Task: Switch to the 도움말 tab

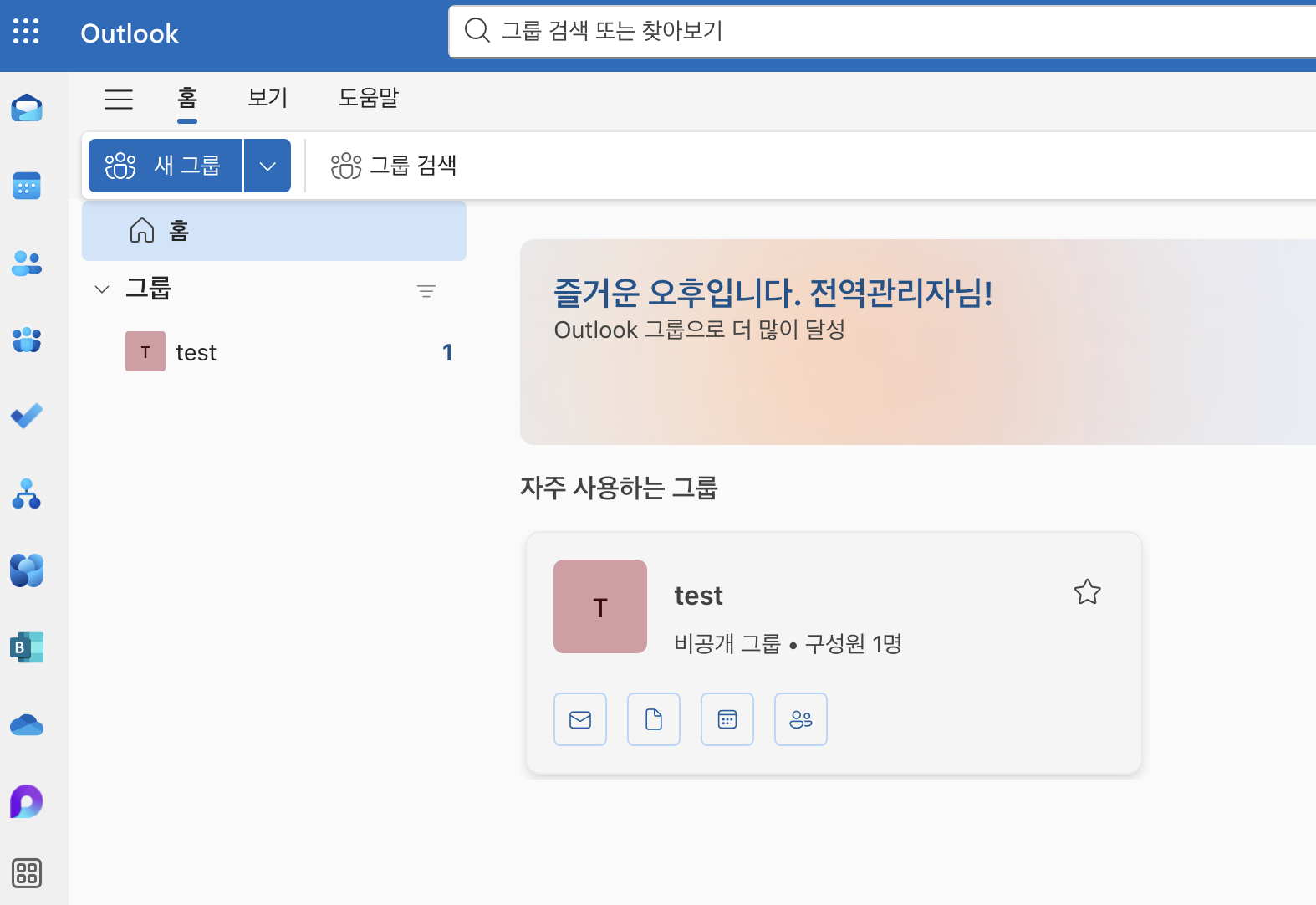Action: (369, 98)
